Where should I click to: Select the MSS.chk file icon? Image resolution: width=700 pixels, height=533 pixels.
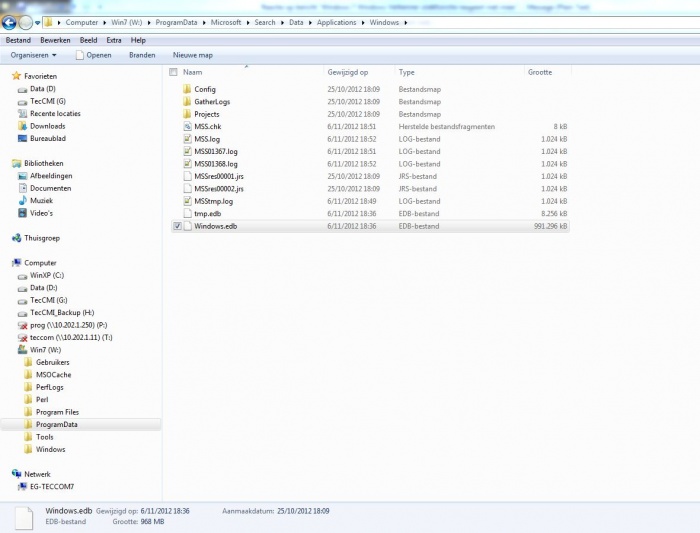coord(188,126)
